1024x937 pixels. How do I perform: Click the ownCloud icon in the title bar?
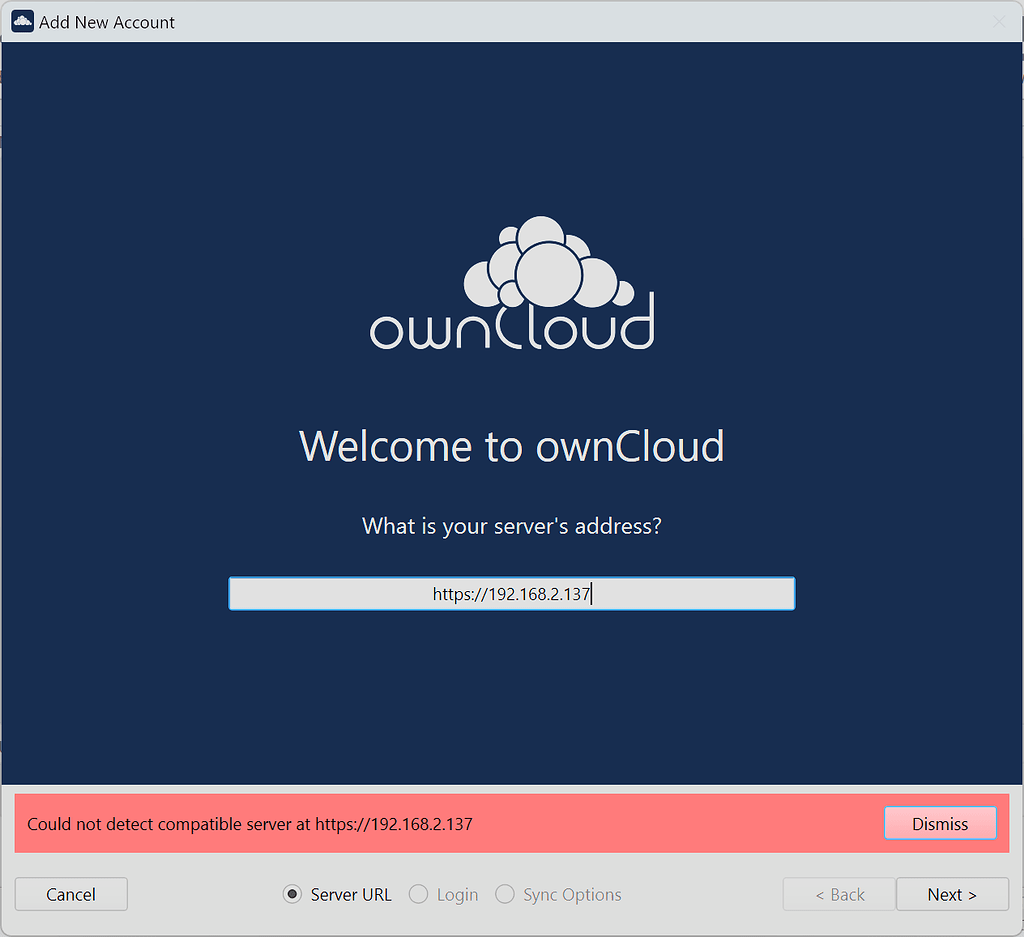(22, 20)
